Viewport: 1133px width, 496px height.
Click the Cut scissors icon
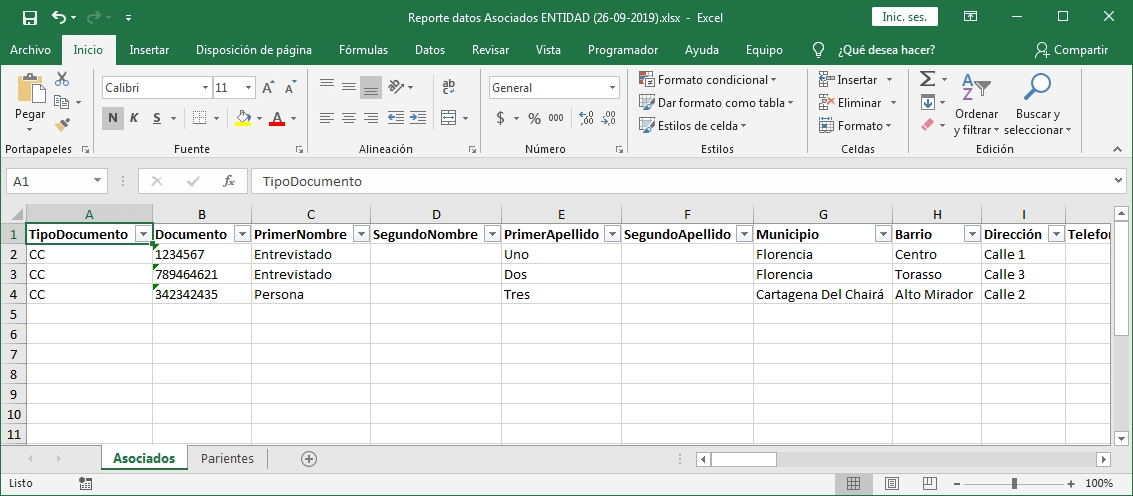point(62,80)
